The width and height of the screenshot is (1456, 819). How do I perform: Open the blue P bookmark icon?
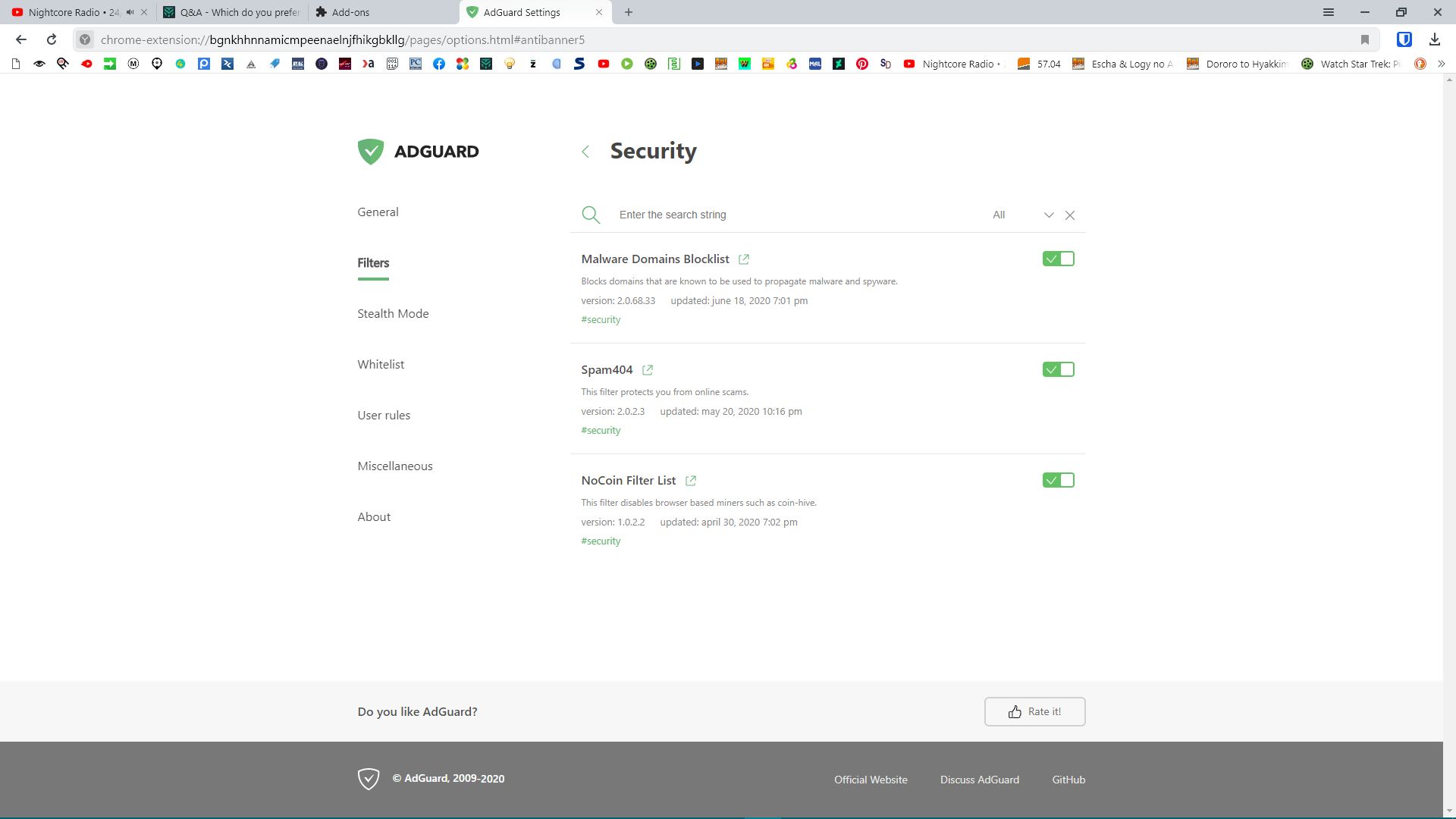[204, 64]
